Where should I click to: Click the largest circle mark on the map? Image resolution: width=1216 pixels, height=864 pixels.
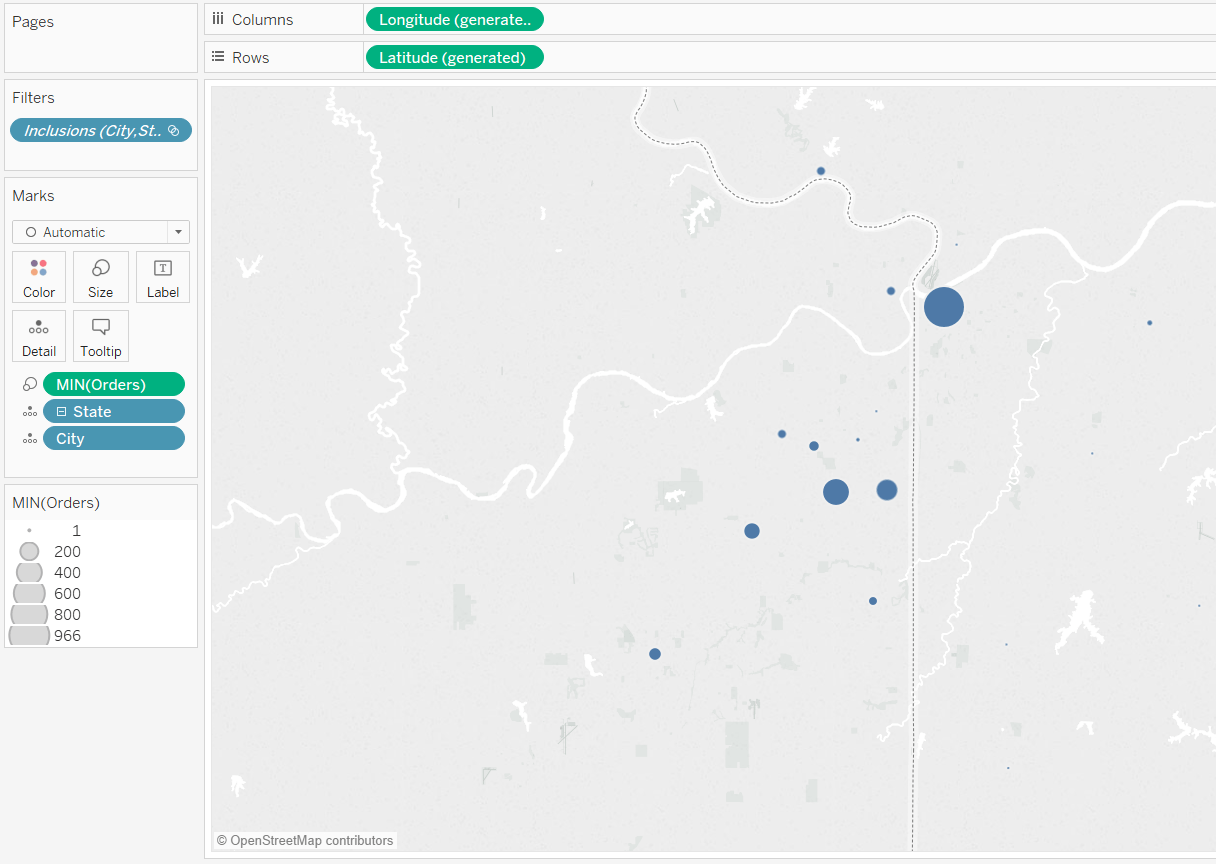(x=943, y=307)
